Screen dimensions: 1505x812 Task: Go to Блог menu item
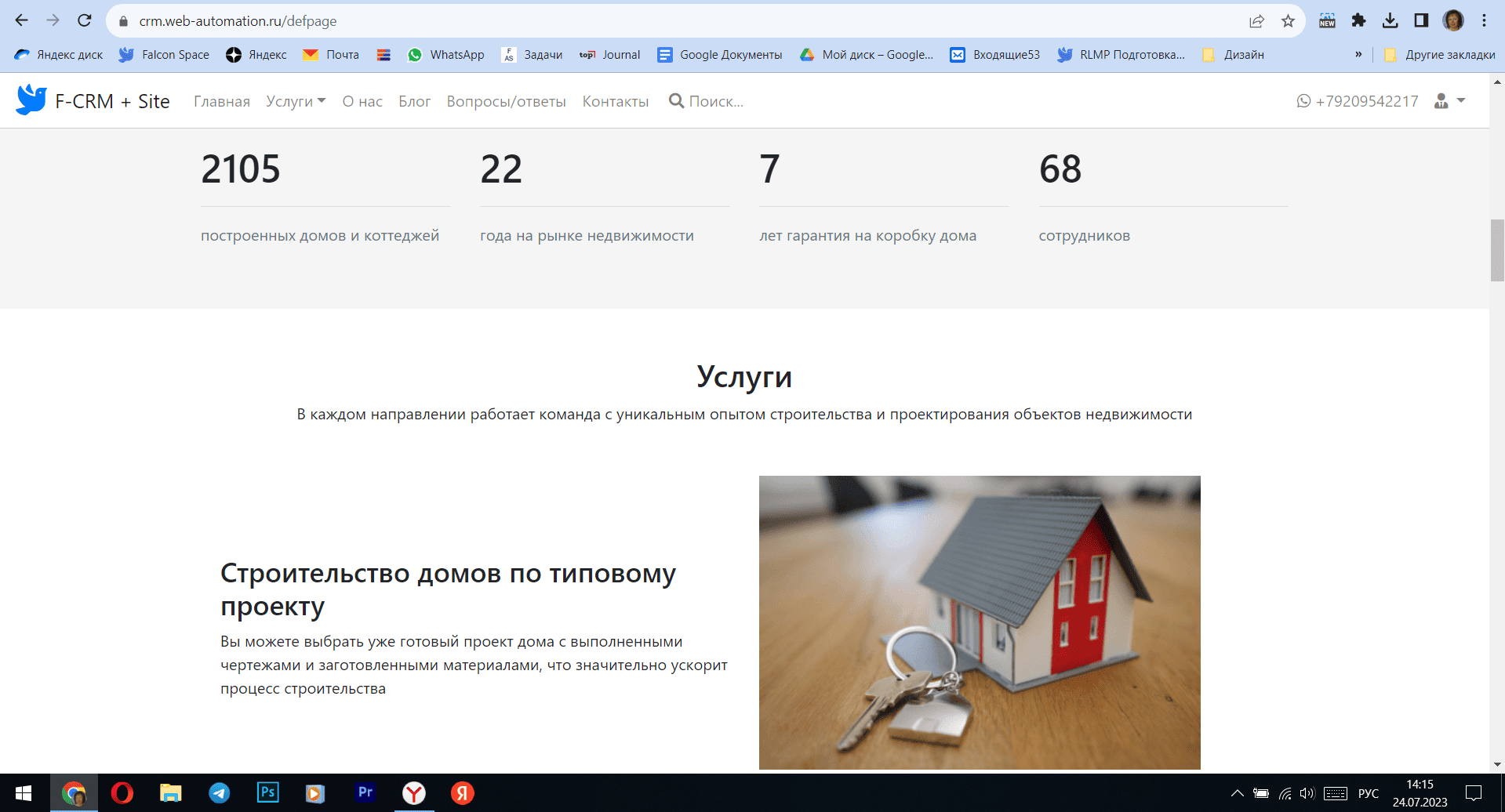tap(414, 101)
